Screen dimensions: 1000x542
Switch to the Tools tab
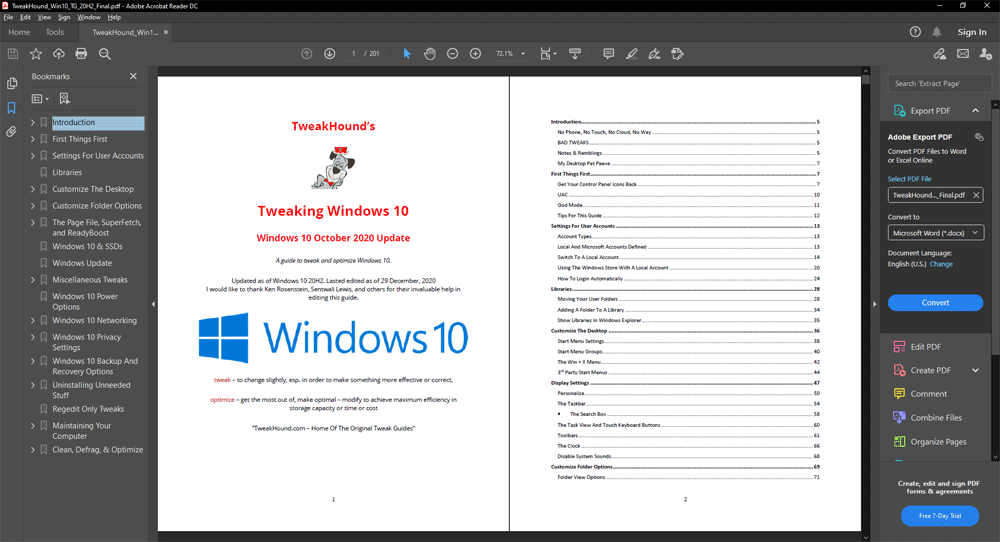(55, 32)
